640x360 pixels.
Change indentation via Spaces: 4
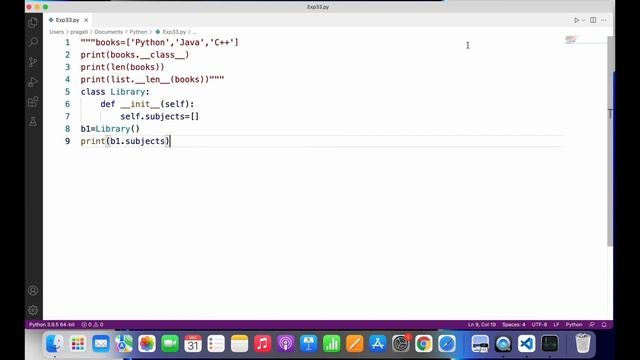tap(514, 324)
